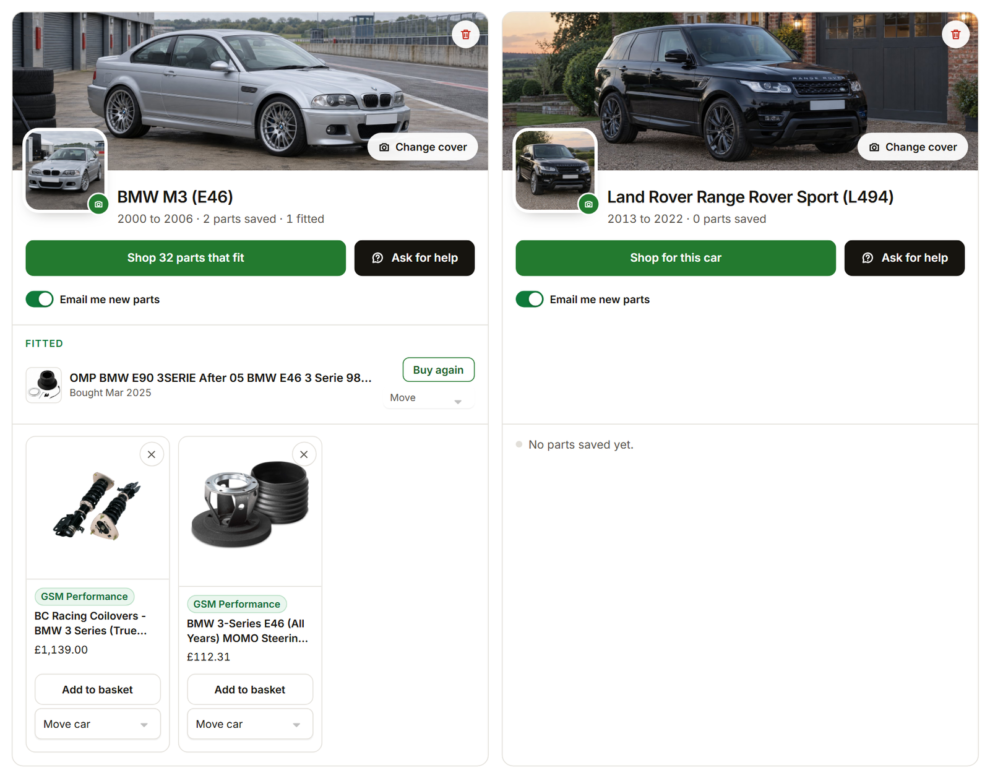Click 'No parts saved yet.' message
The image size is (990, 778).
581,445
